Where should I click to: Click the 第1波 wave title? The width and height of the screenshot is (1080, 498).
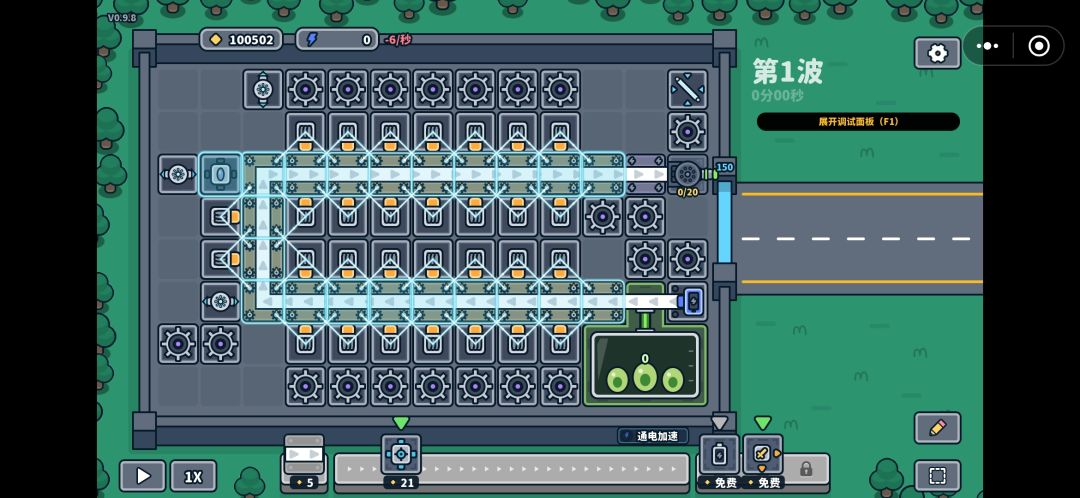(x=787, y=71)
